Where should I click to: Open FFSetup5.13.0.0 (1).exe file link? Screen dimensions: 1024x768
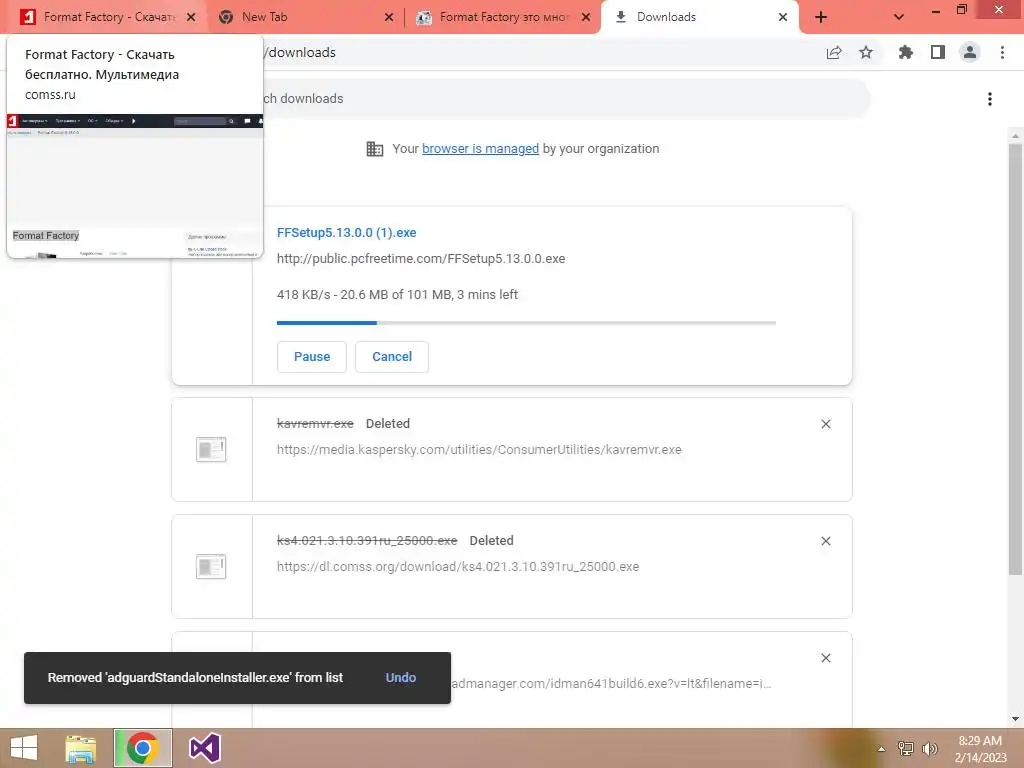[x=346, y=232]
